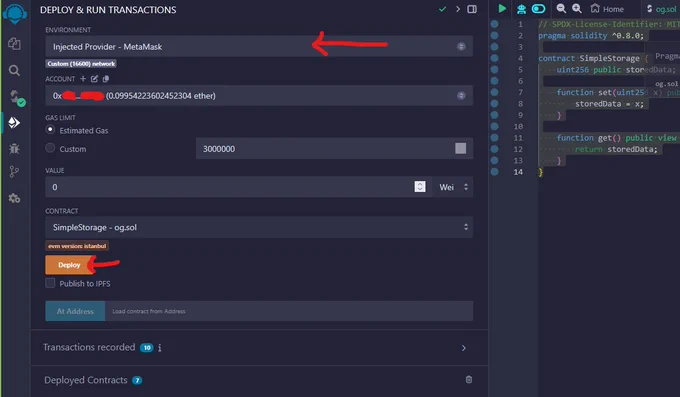Click the Deployed Contracts count badge 7
680x397 pixels.
pyautogui.click(x=137, y=381)
